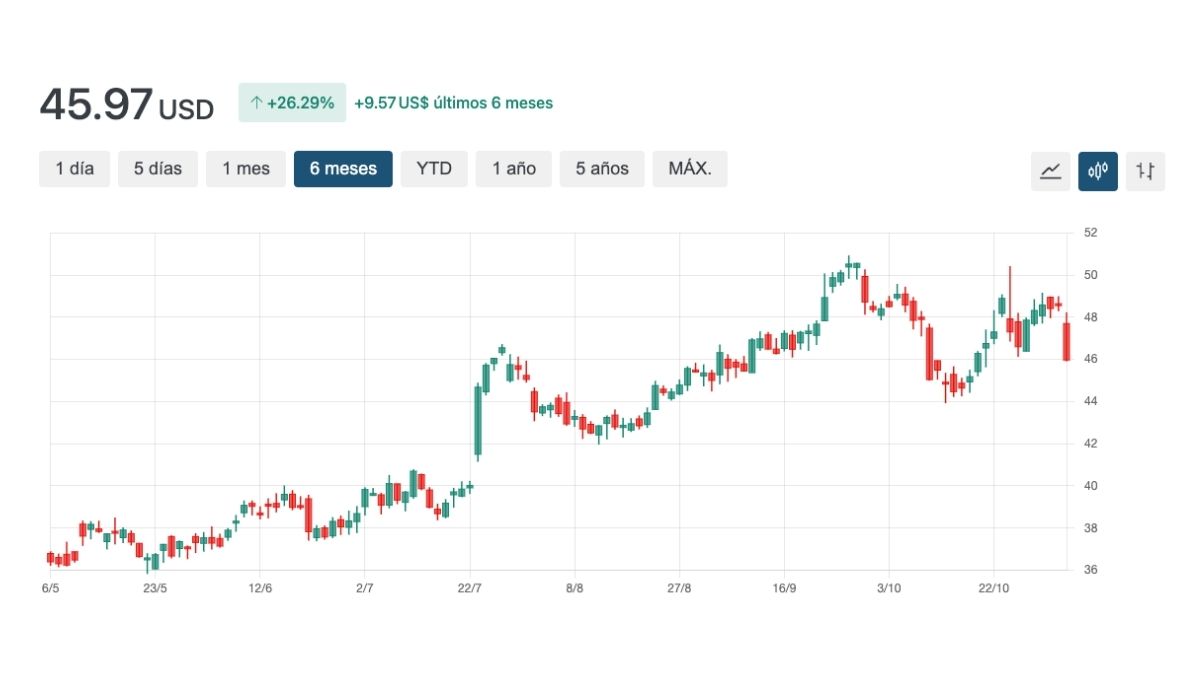Viewport: 1200px width, 675px height.
Task: Click the 45.97 USD price value
Action: pos(126,105)
